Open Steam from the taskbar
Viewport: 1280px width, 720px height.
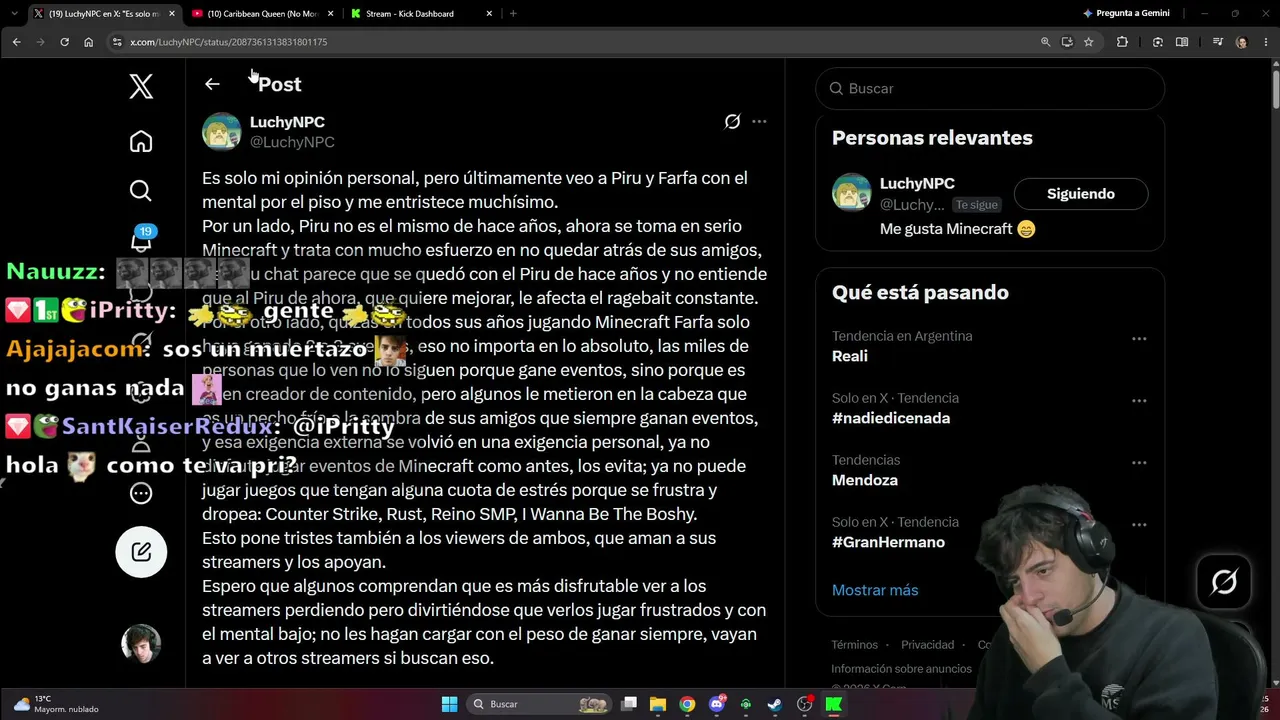775,704
